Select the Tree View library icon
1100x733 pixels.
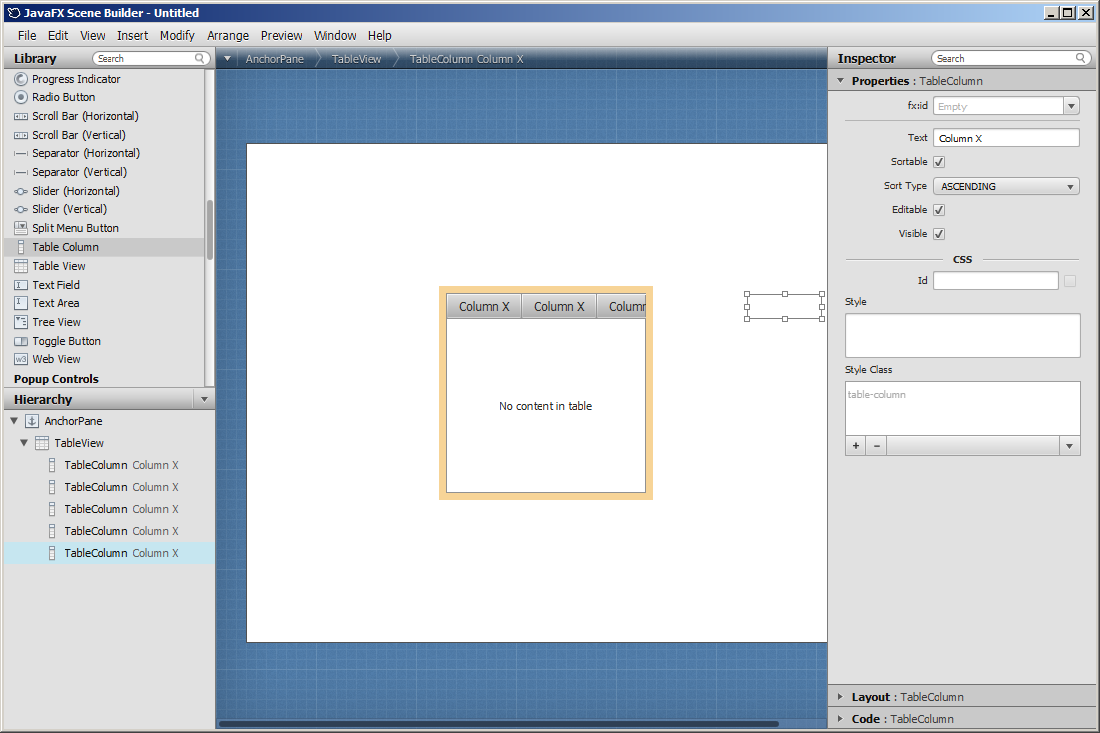coord(21,322)
